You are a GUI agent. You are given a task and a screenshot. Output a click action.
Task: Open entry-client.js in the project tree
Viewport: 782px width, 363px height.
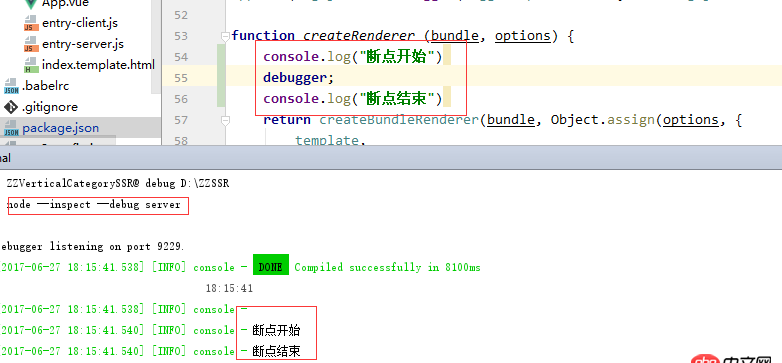point(80,23)
